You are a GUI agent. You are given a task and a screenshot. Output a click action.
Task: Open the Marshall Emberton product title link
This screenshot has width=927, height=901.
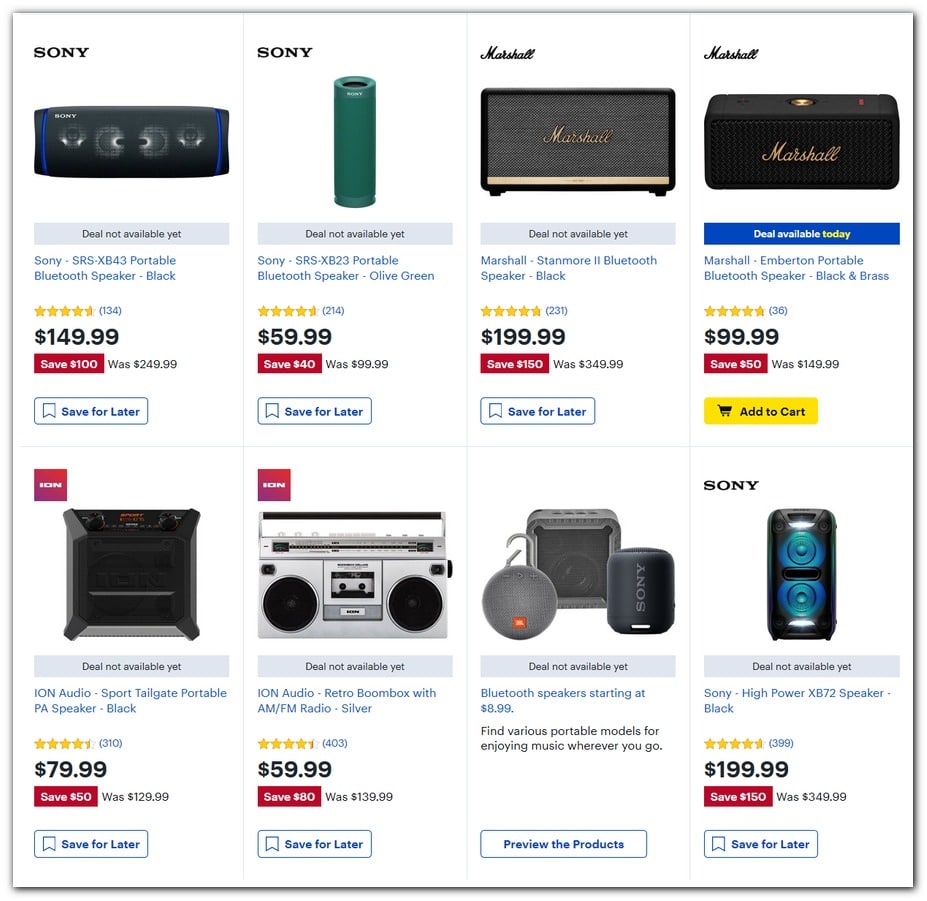(x=796, y=268)
